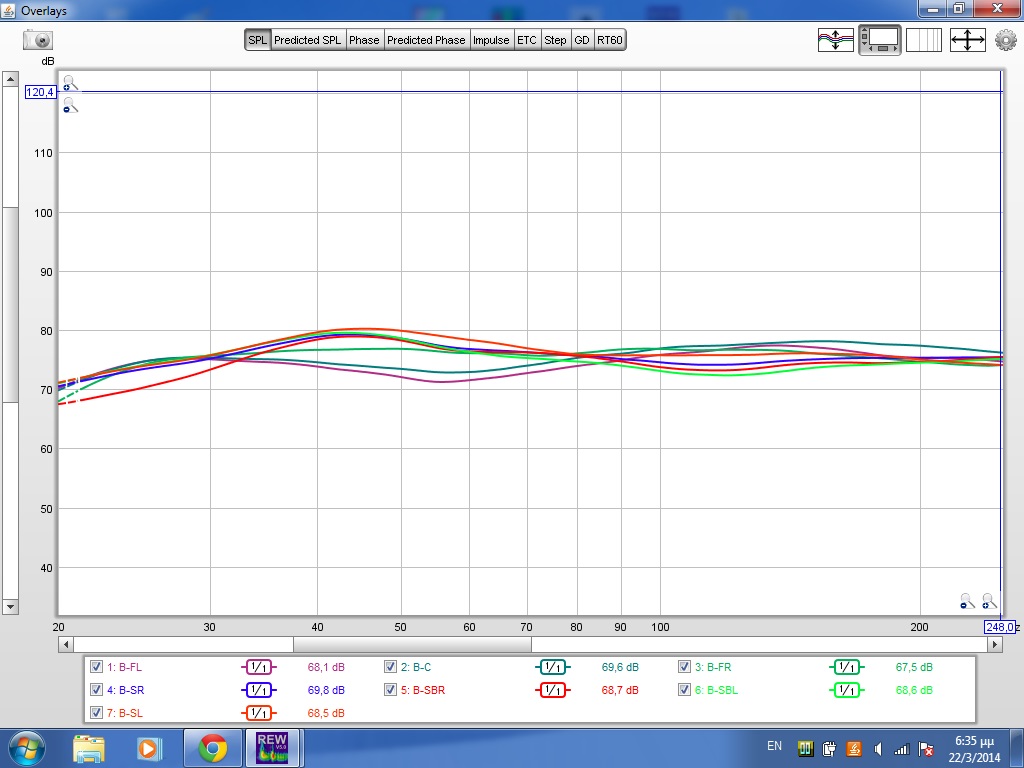Switch to the RT60 tab

pyautogui.click(x=610, y=40)
